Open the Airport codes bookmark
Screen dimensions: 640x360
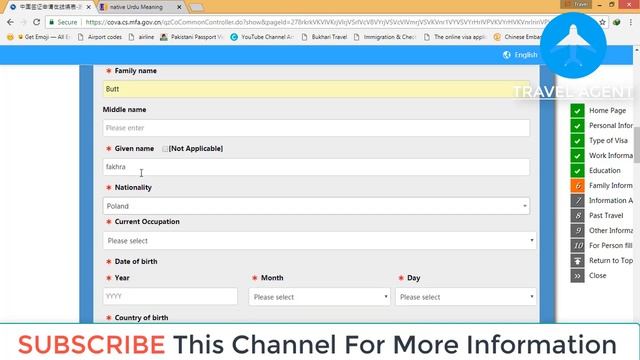(100, 37)
